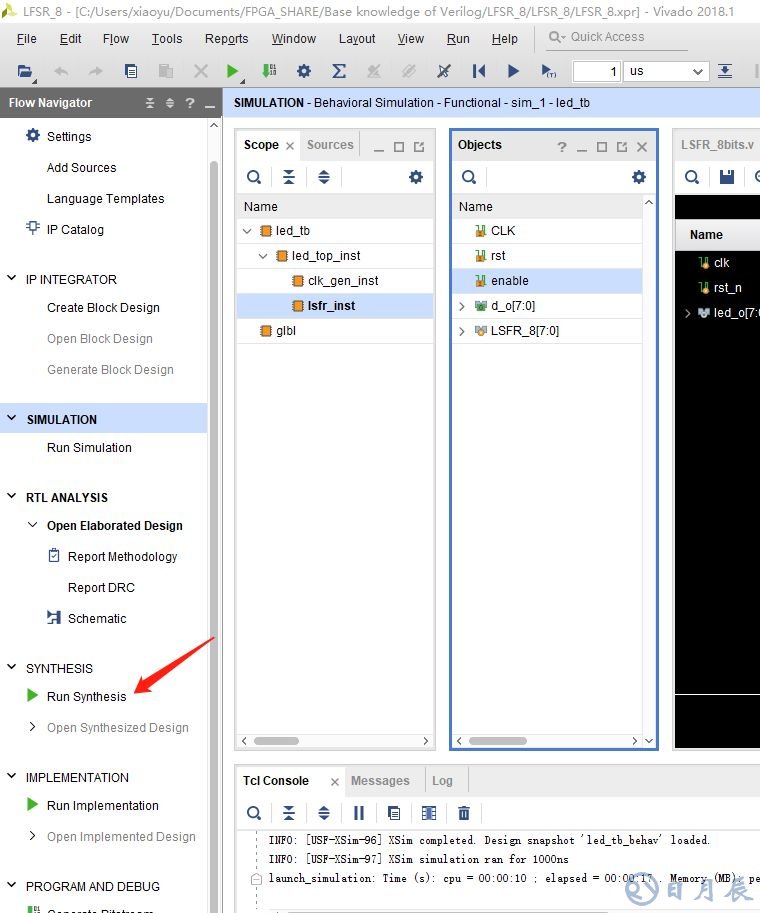This screenshot has width=760, height=913.
Task: Click Run Implementation in Flow Navigator
Action: pyautogui.click(x=102, y=805)
